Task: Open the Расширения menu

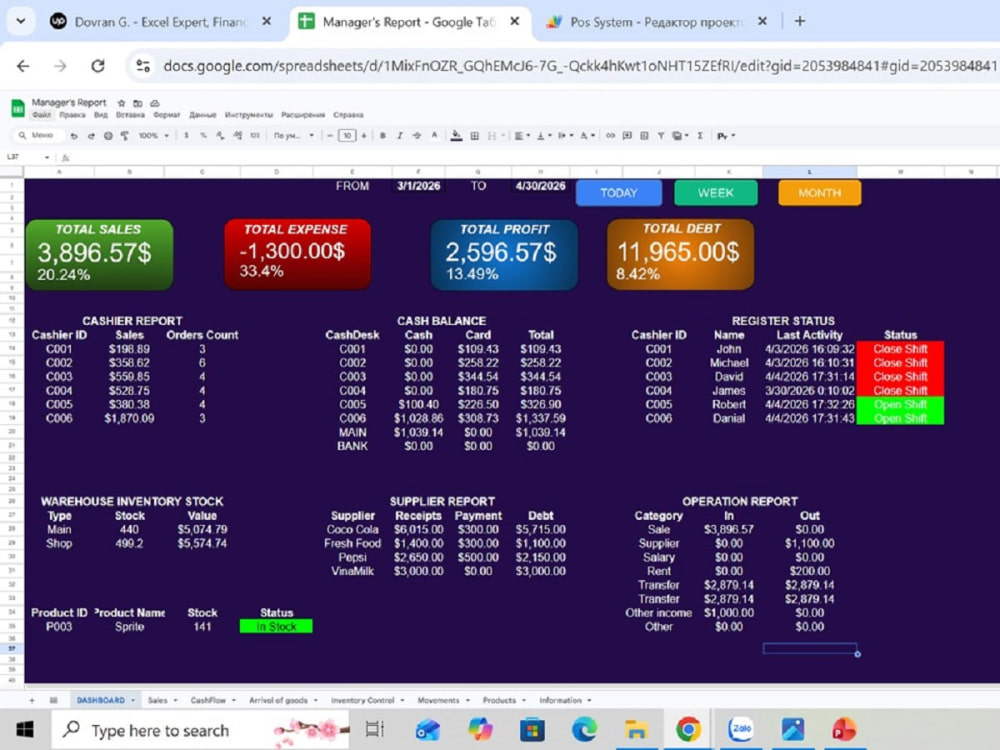Action: pyautogui.click(x=303, y=115)
